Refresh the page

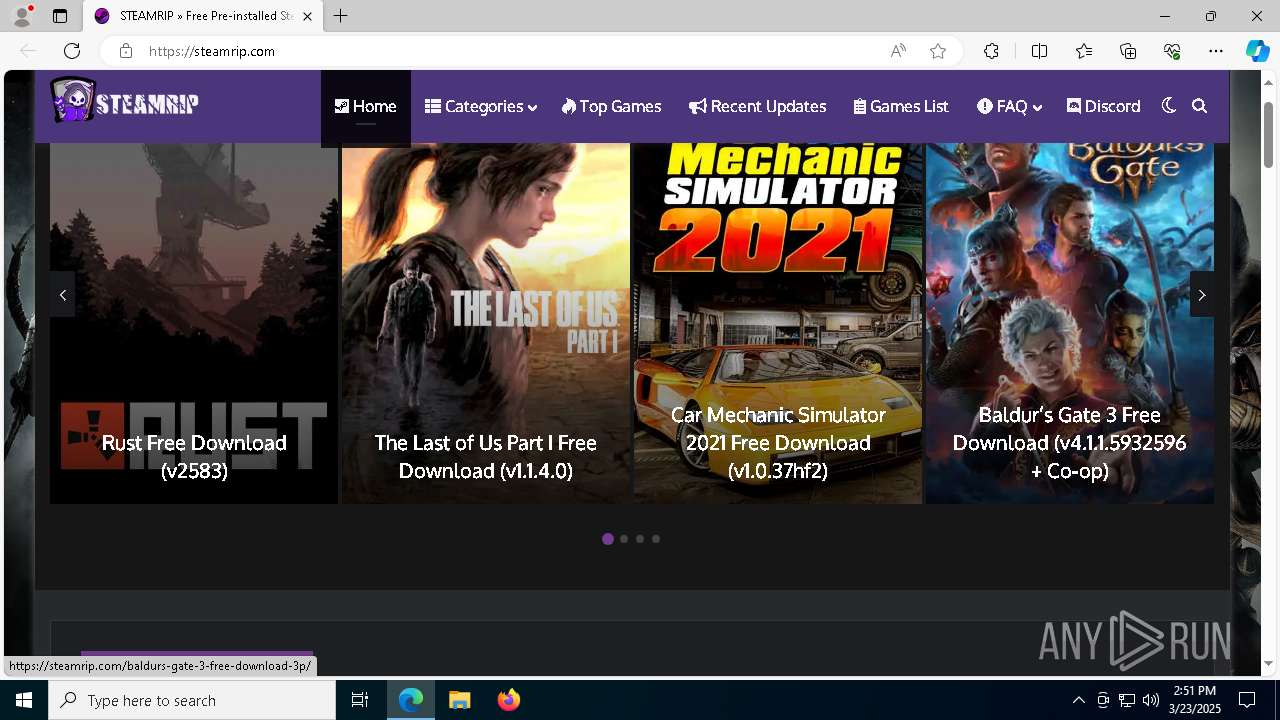coord(72,51)
